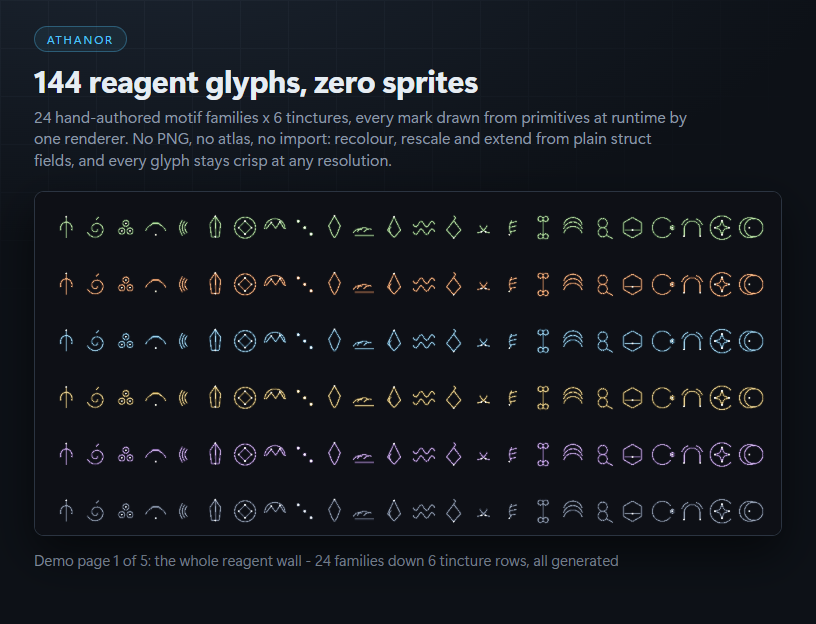Pick the gray horseshoe arch glyph
The width and height of the screenshot is (816, 624).
692,512
